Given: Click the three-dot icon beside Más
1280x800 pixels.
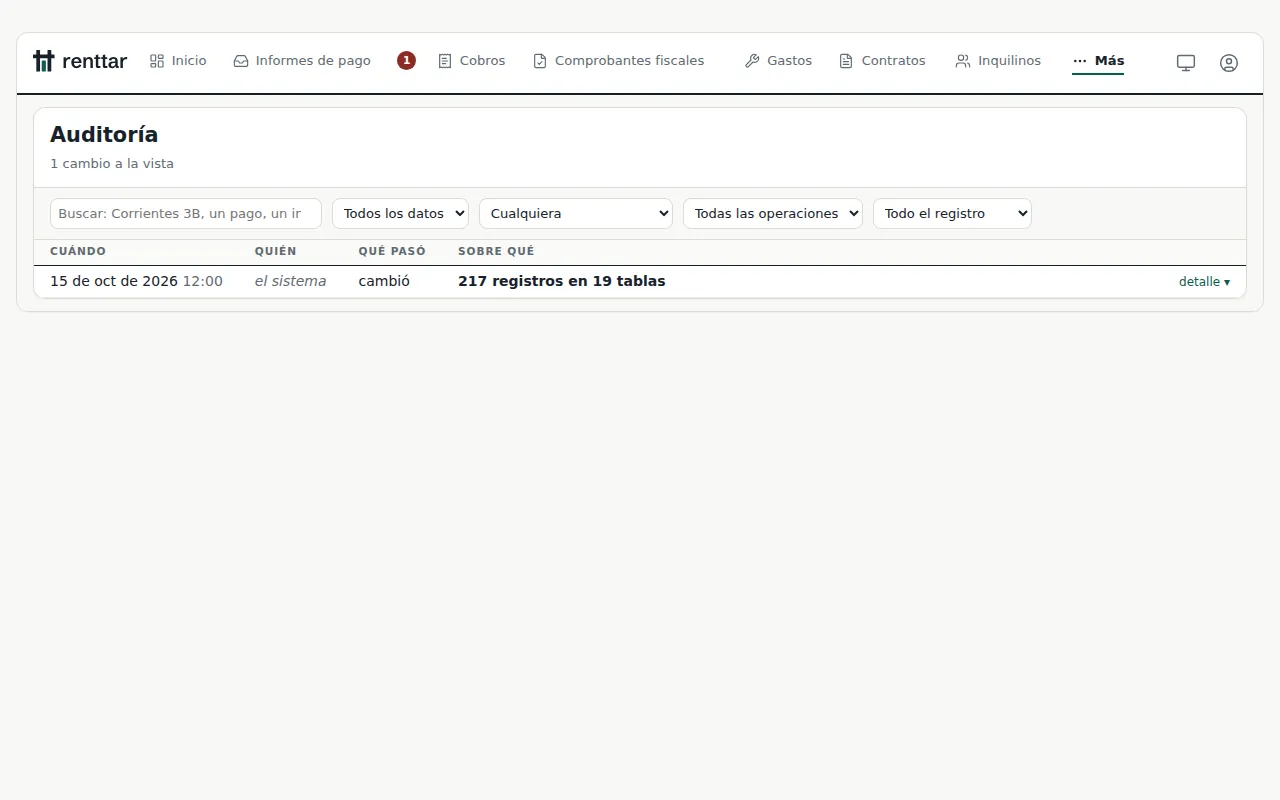Looking at the screenshot, I should (x=1080, y=61).
